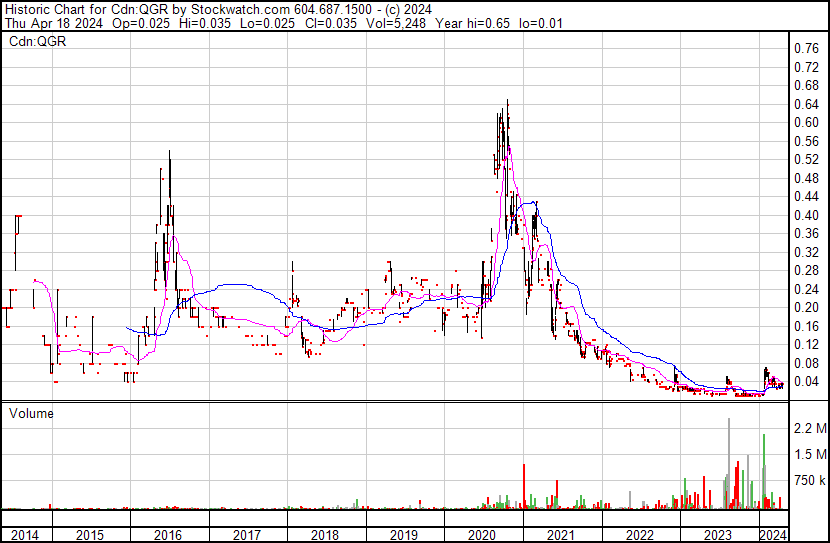Viewport: 830px width, 543px height.
Task: Select the 2019 year label on the timeline
Action: (x=403, y=535)
